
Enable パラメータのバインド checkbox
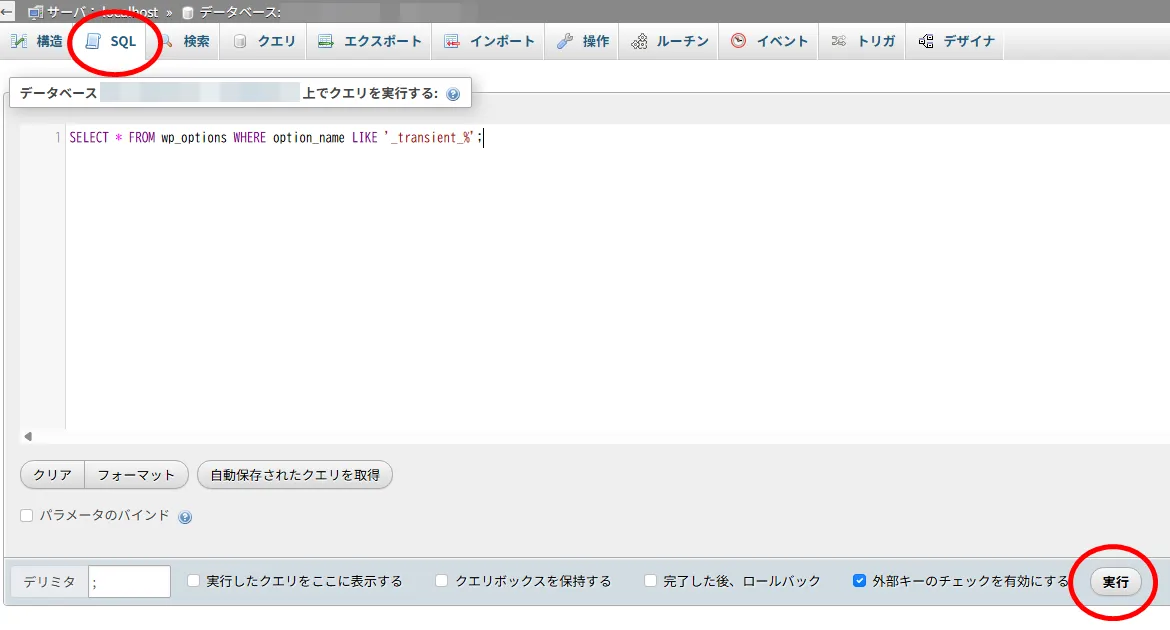tap(27, 516)
